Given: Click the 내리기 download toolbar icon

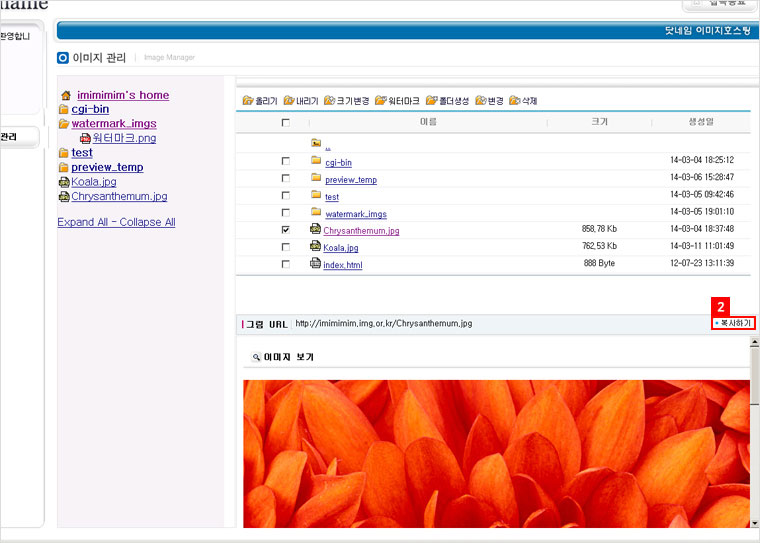Looking at the screenshot, I should [289, 101].
